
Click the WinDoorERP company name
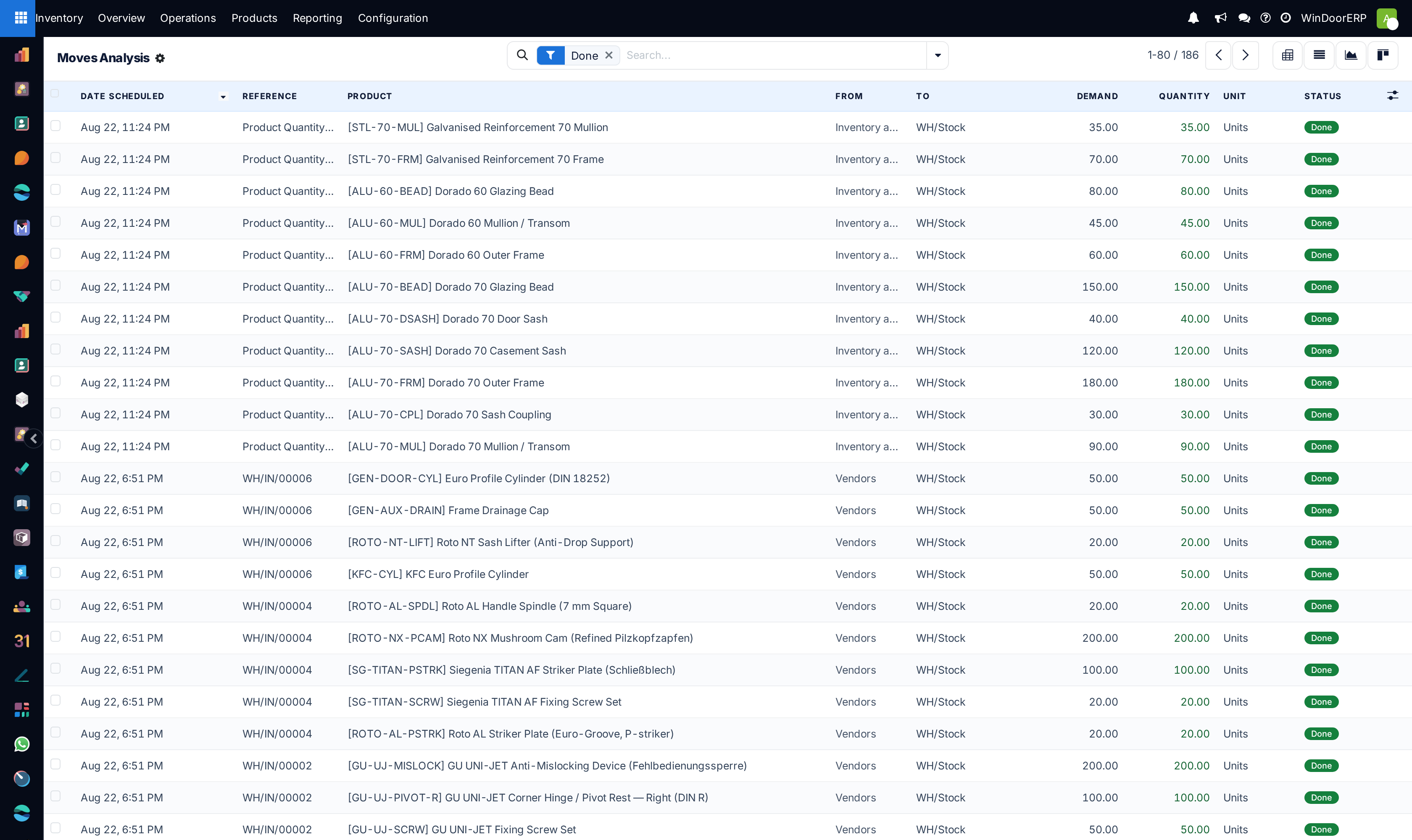(x=1333, y=18)
